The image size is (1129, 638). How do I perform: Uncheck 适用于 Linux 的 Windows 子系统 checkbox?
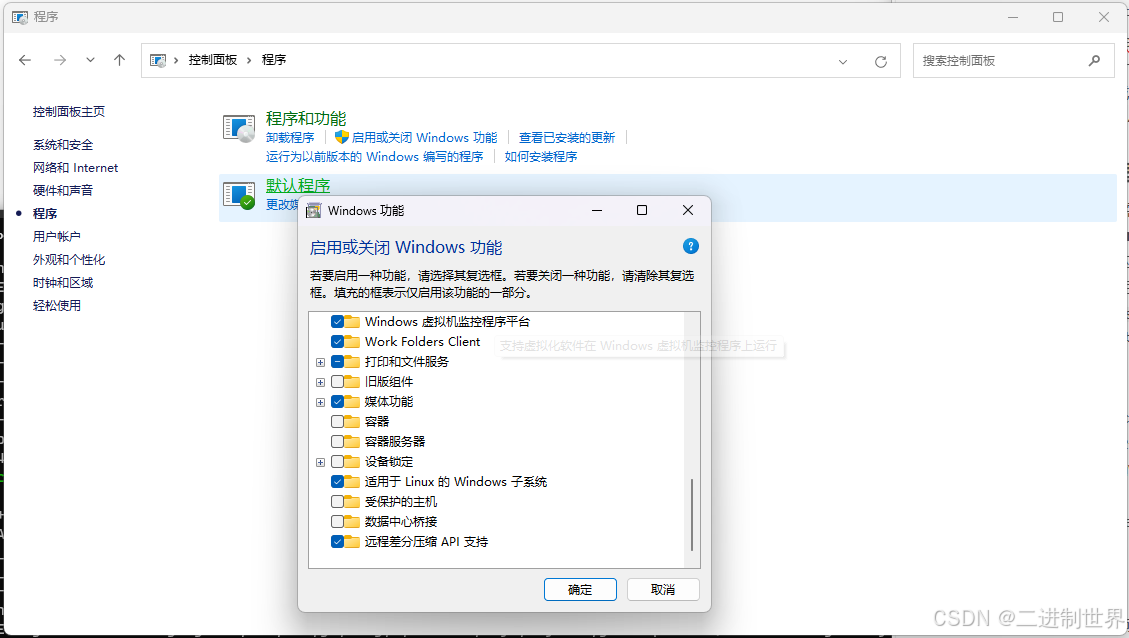coord(337,482)
